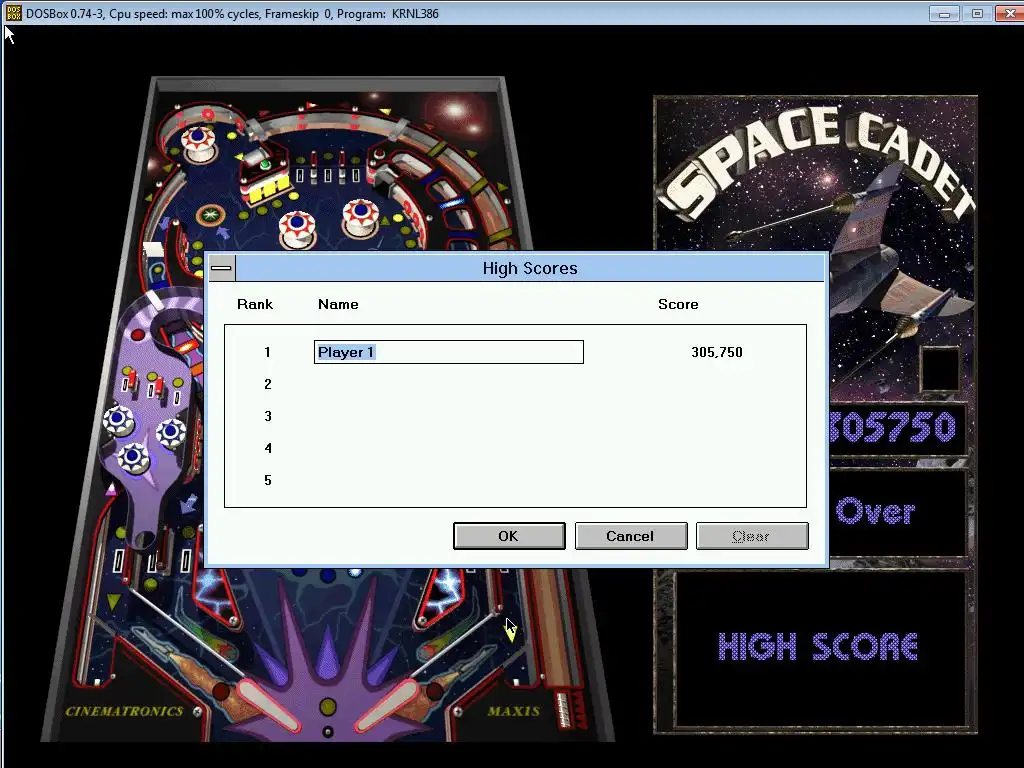Close the DOSBox window
The image size is (1024, 768).
click(x=1009, y=14)
